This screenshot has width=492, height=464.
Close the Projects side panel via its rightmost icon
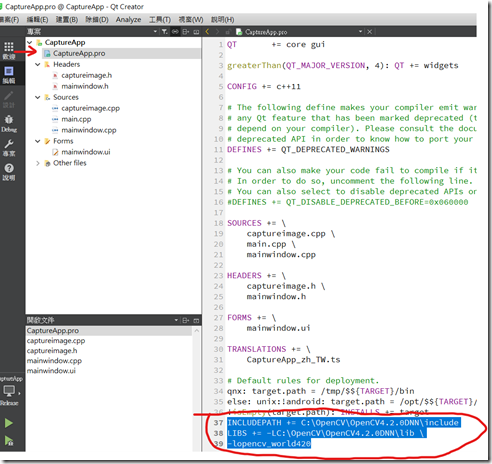(196, 32)
